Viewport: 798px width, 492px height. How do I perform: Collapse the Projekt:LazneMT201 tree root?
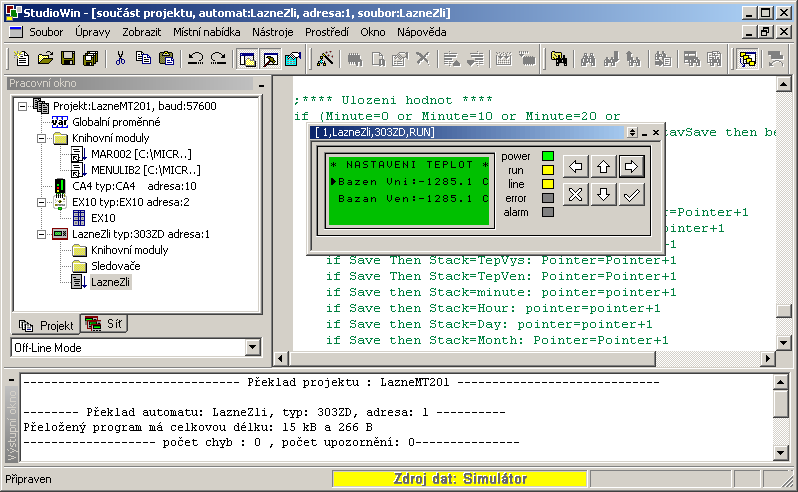point(22,106)
